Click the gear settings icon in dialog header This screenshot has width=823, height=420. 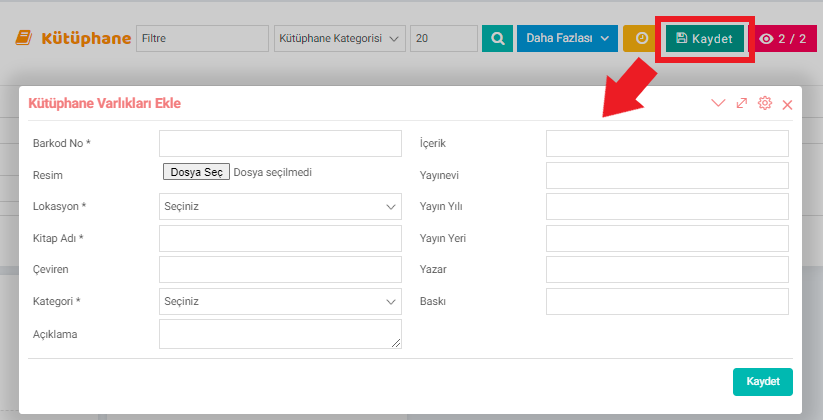(x=765, y=103)
